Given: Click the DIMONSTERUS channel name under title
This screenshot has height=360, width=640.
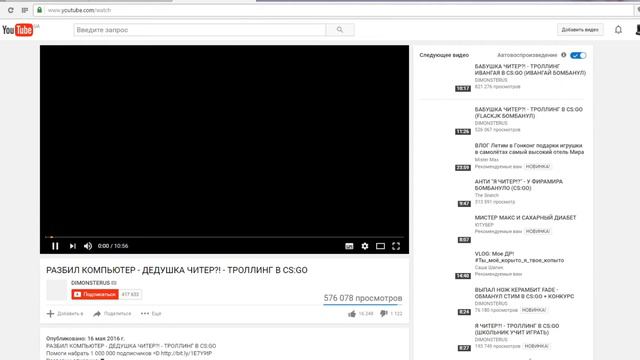Looking at the screenshot, I should pyautogui.click(x=90, y=283).
